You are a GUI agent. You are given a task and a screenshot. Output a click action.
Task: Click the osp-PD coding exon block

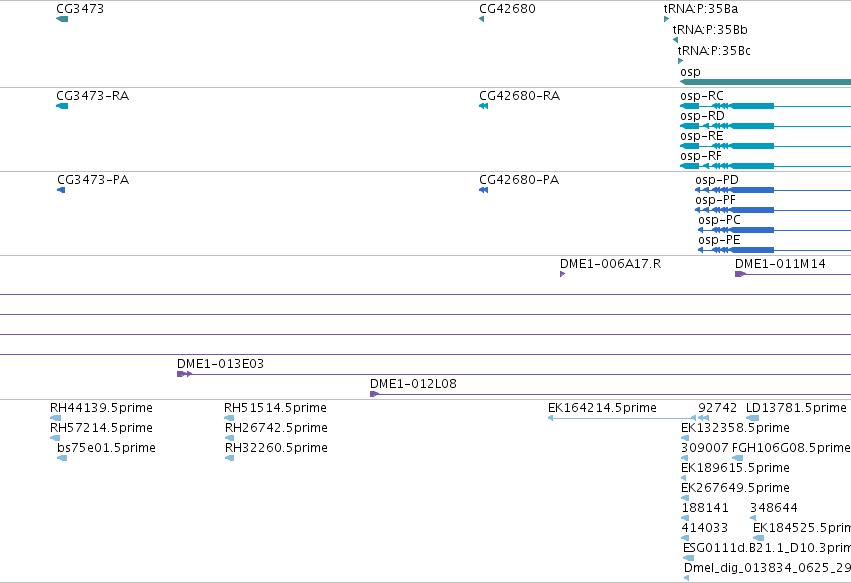coord(752,190)
